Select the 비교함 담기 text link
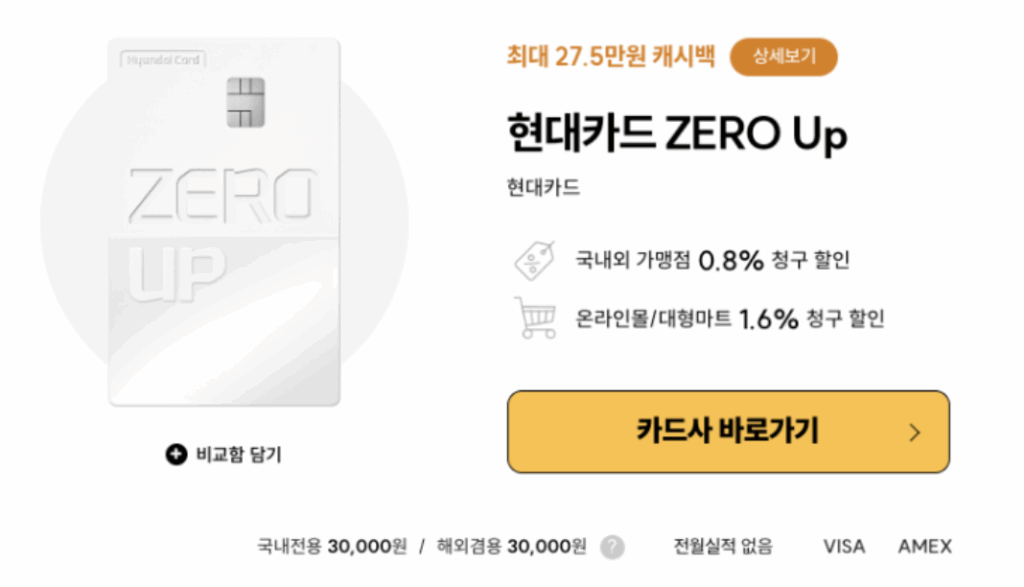Image resolution: width=1024 pixels, height=587 pixels. [238, 454]
